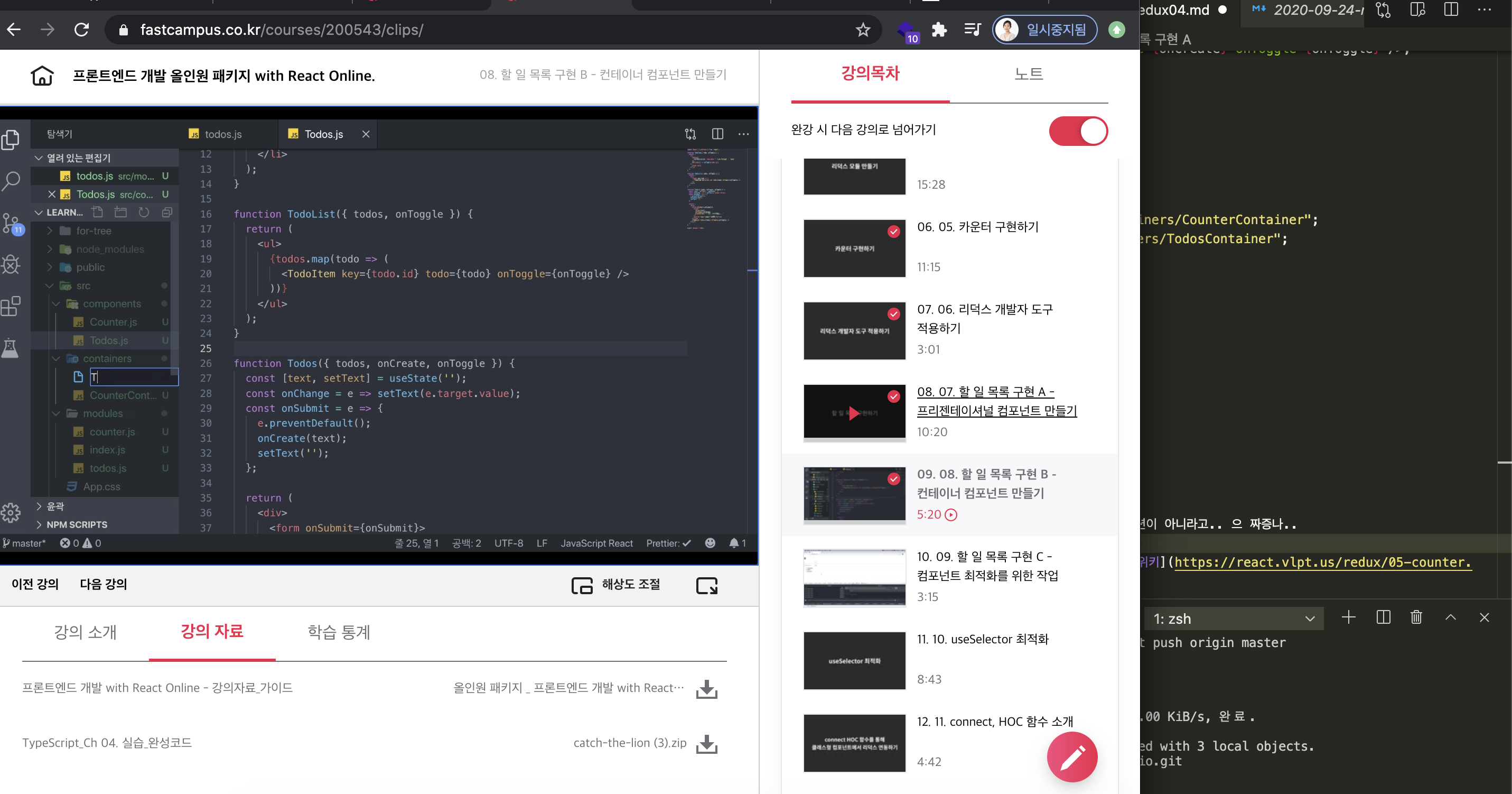Open react.vlpt.us link in right editor
This screenshot has height=794, width=1512.
1322,561
